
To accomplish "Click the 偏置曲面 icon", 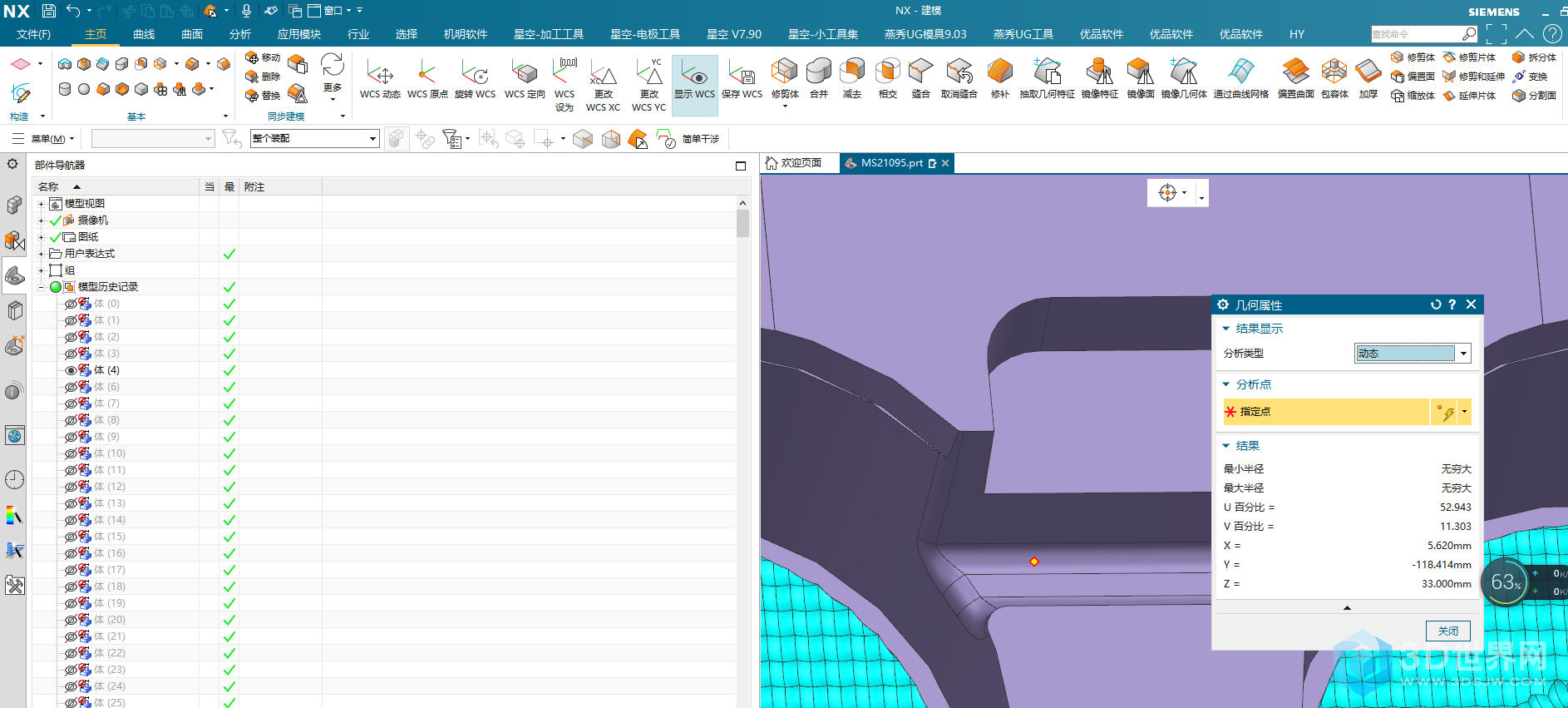I will [x=1295, y=80].
